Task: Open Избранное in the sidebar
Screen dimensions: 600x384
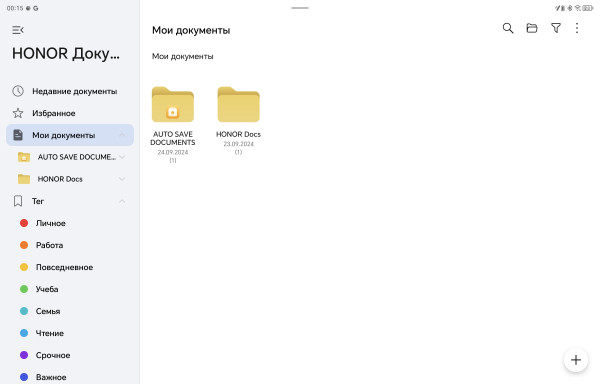Action: 70,113
